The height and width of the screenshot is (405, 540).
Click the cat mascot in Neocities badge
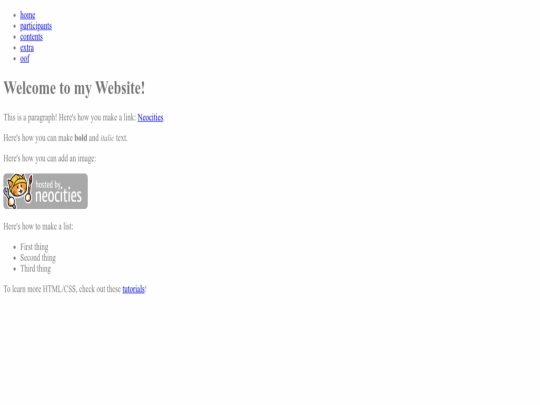point(18,191)
